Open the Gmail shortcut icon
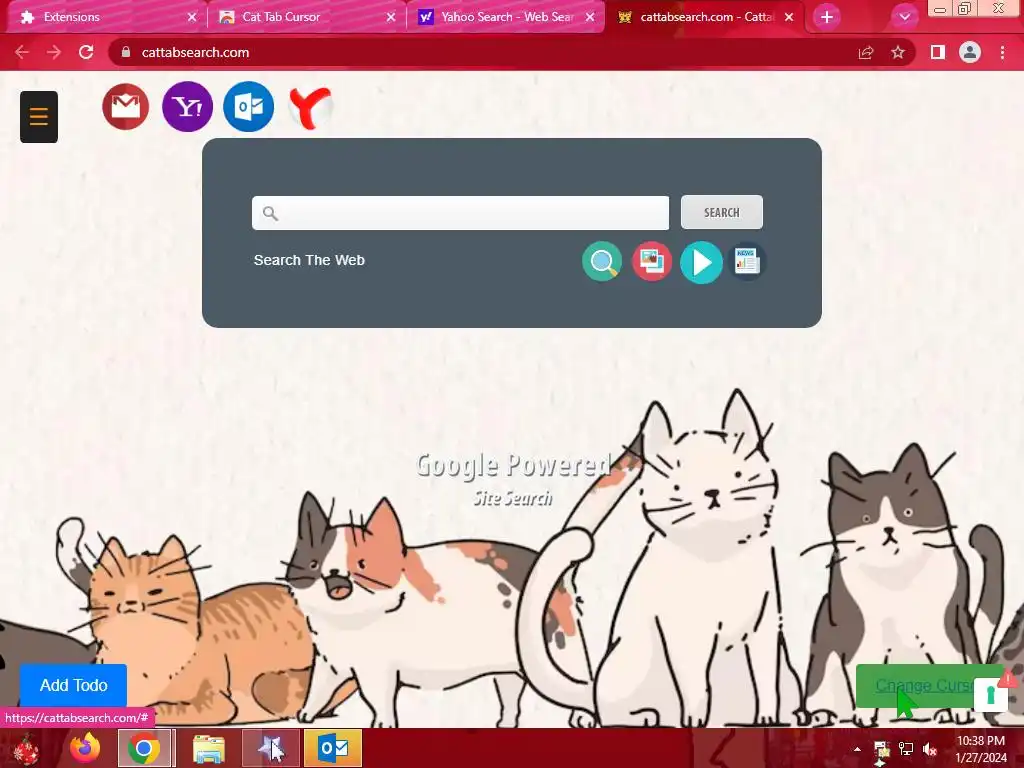The height and width of the screenshot is (768, 1024). [125, 106]
